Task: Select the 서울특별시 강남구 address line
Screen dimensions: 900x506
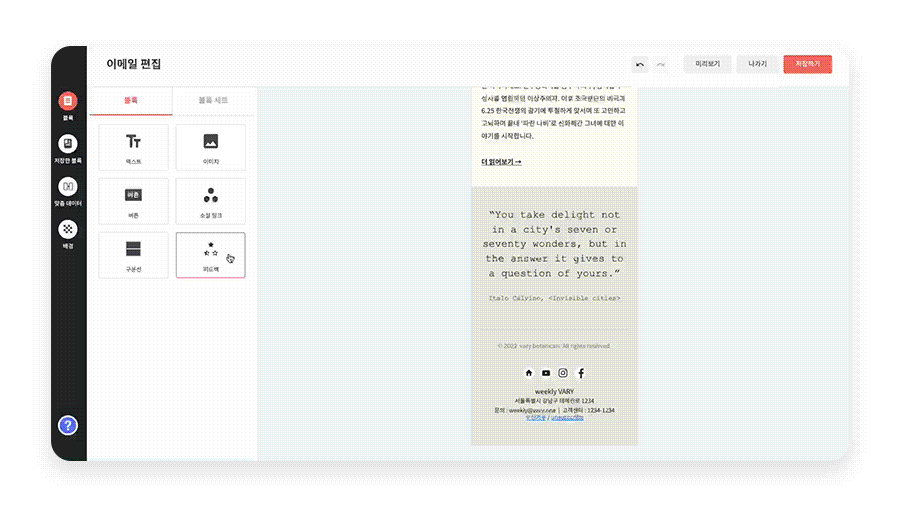Action: coord(554,400)
